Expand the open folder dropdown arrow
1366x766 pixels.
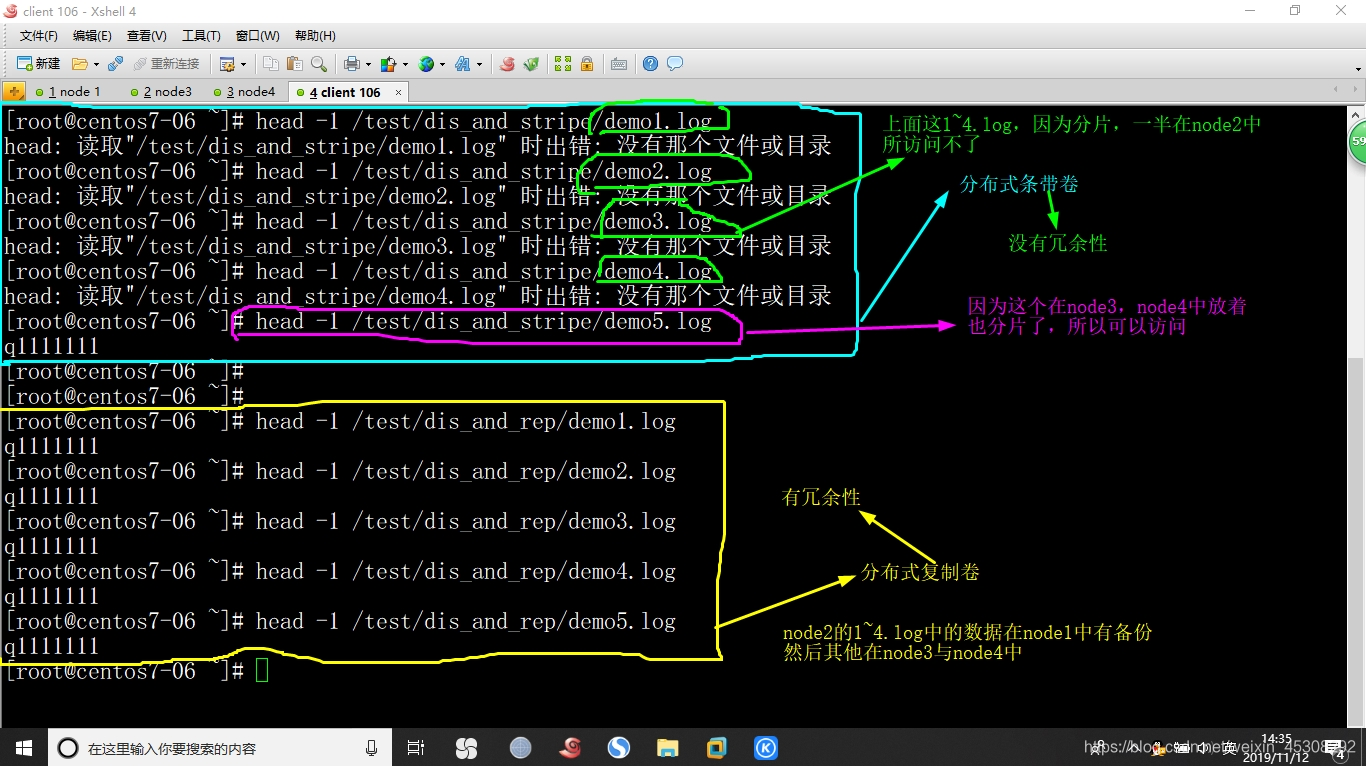(96, 64)
